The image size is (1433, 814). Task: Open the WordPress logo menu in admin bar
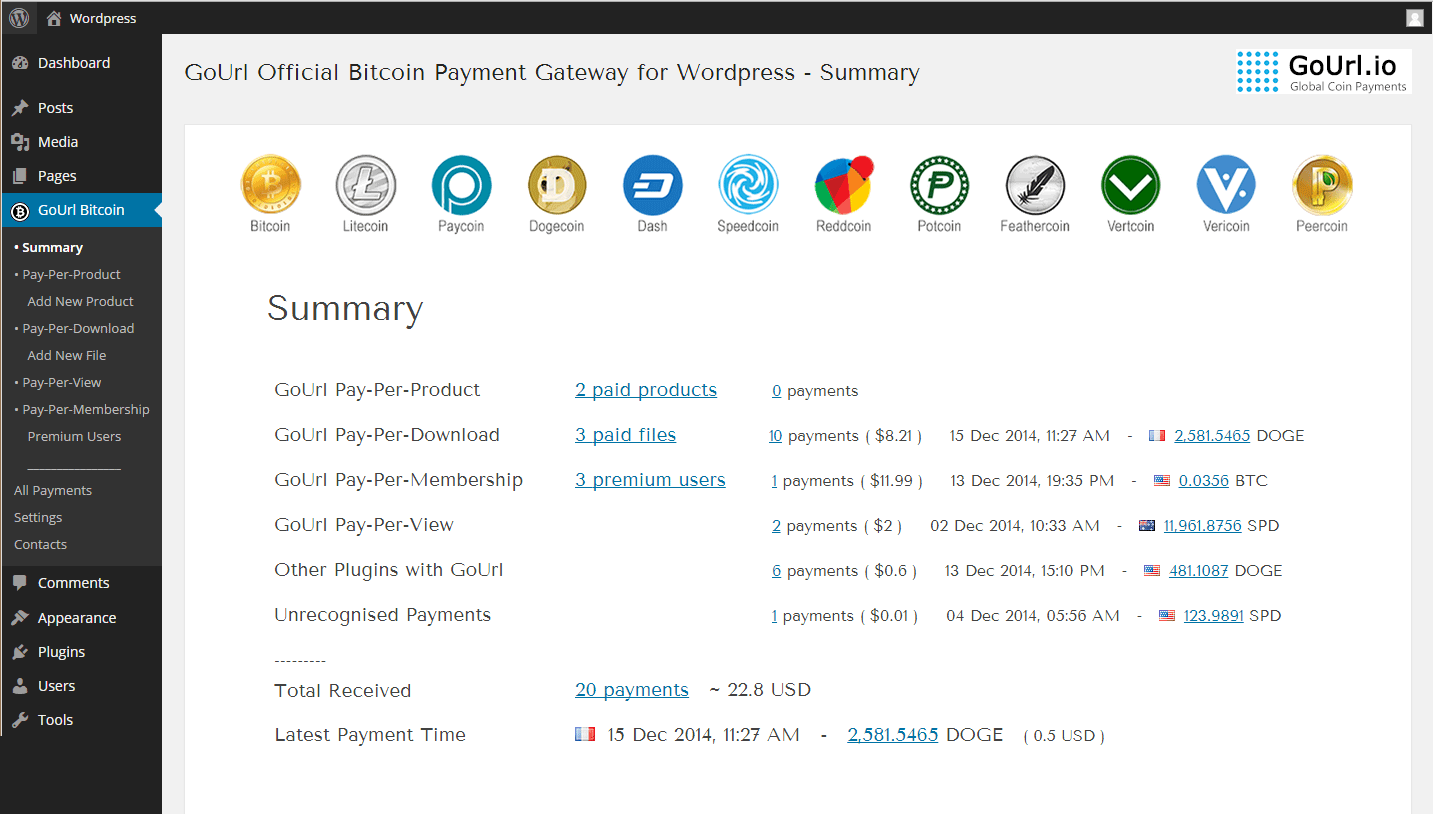(19, 18)
